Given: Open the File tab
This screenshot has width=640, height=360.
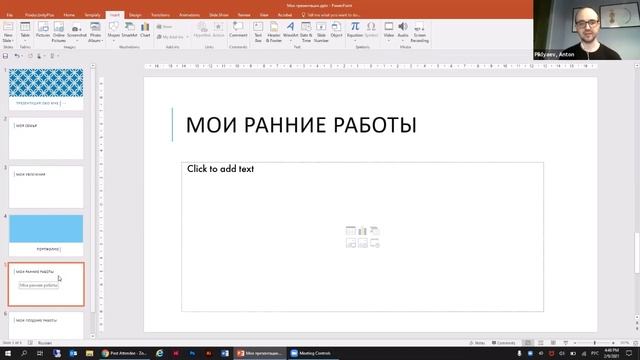Looking at the screenshot, I should pyautogui.click(x=10, y=15).
